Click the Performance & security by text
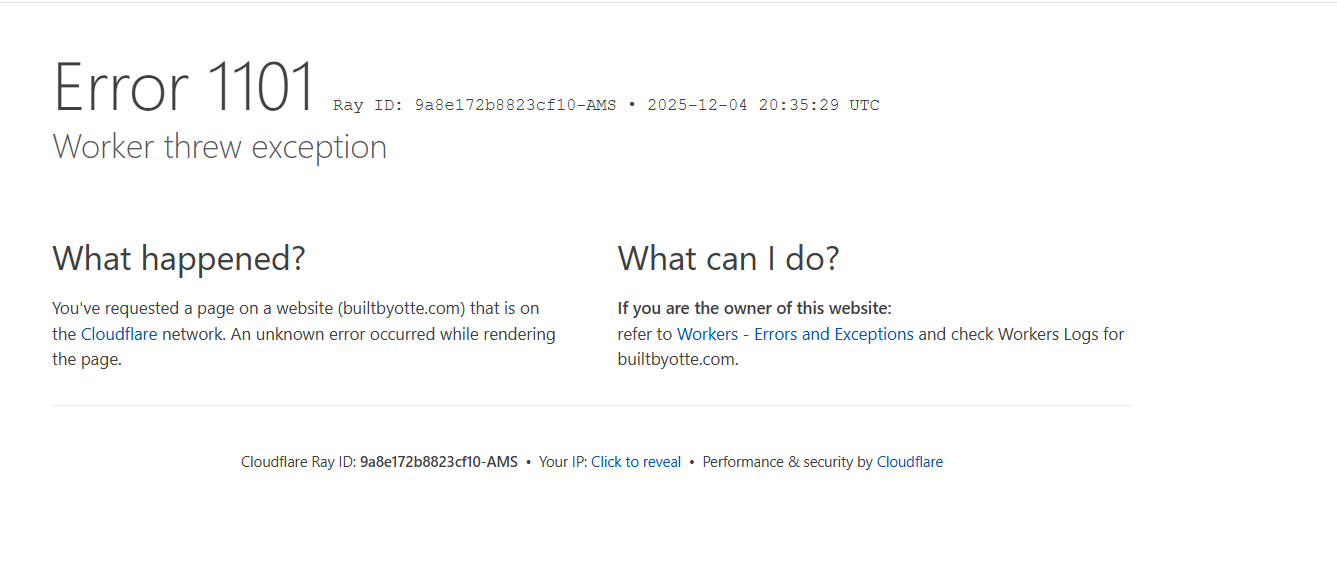Image resolution: width=1337 pixels, height=571 pixels. (787, 462)
